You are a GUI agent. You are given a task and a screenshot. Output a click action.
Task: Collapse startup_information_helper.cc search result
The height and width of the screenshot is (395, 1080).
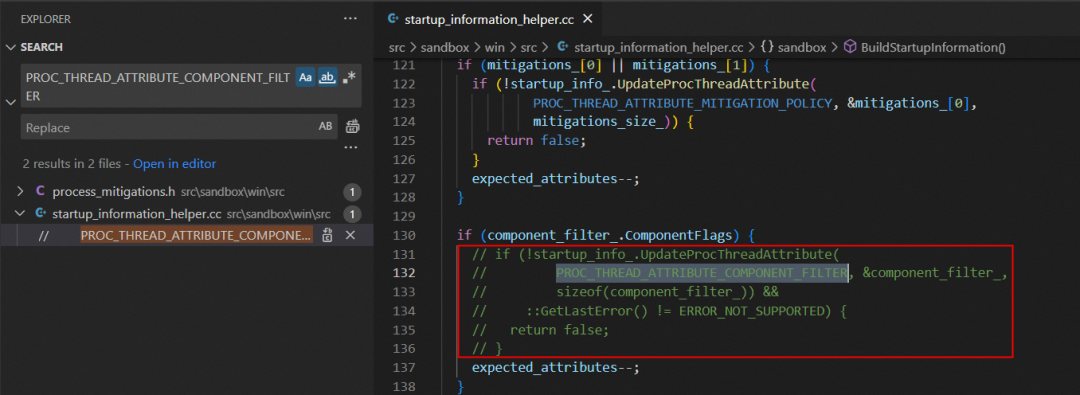pyautogui.click(x=20, y=213)
